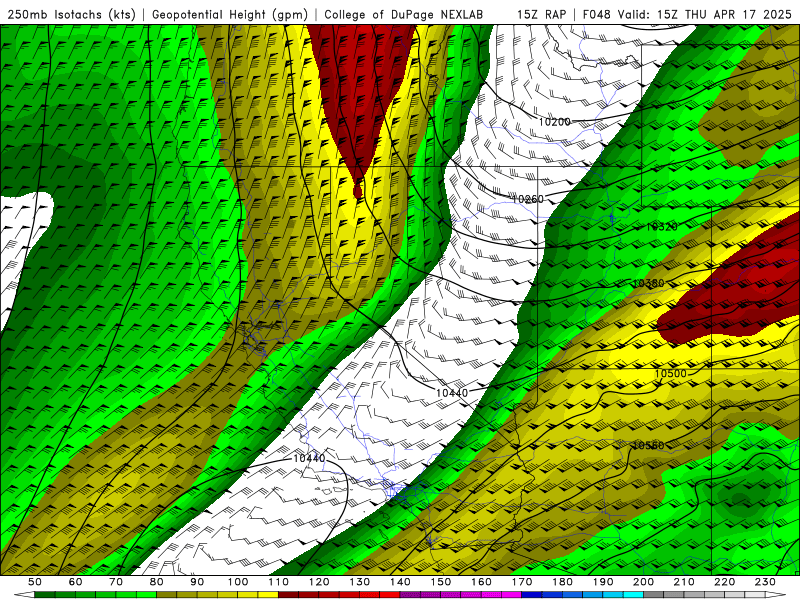Select the 10560 height contour label
The width and height of the screenshot is (800, 600).
(x=648, y=445)
